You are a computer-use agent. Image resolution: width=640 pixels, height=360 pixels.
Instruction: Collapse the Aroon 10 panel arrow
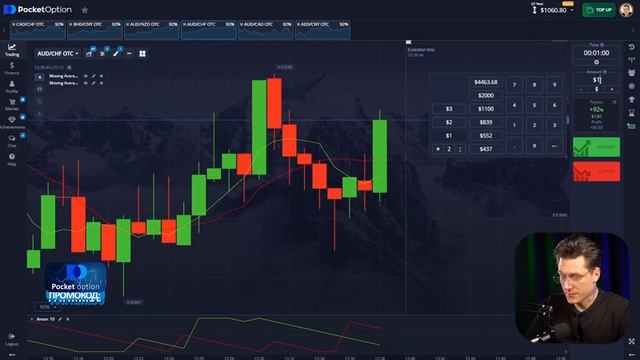tap(31, 319)
